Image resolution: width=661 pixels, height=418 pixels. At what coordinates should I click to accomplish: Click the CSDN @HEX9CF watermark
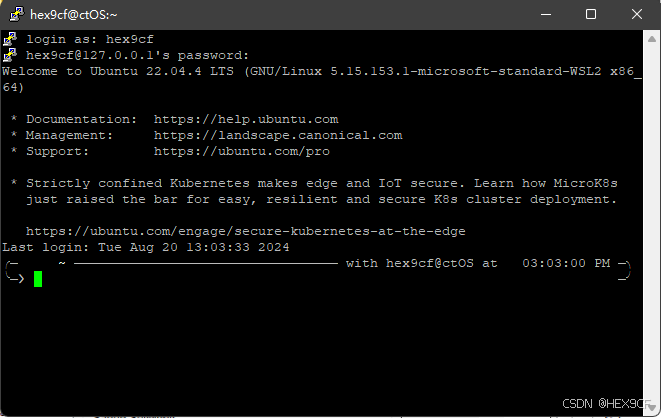pyautogui.click(x=608, y=404)
